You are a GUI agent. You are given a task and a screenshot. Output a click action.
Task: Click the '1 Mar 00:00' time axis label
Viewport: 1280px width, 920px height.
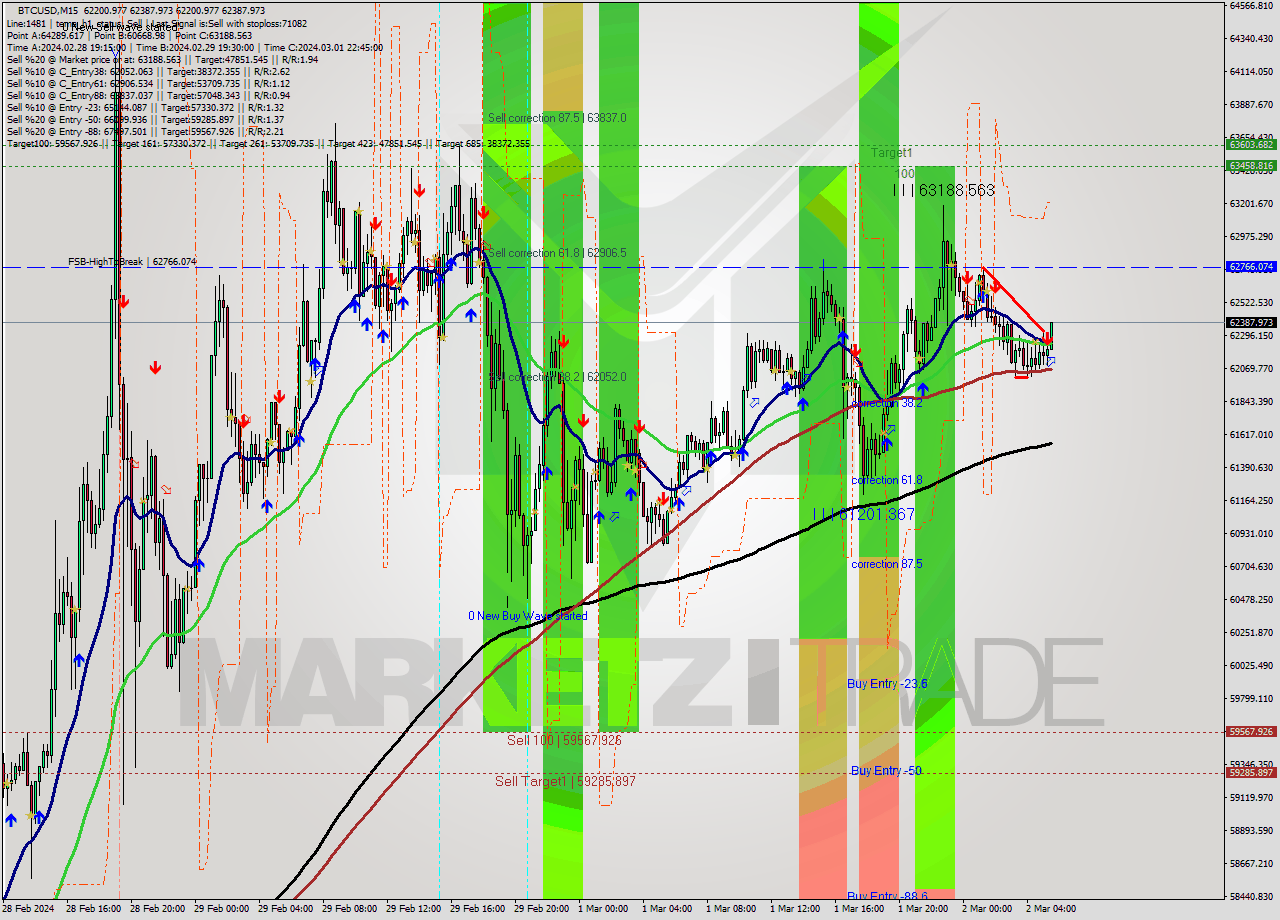(x=604, y=909)
